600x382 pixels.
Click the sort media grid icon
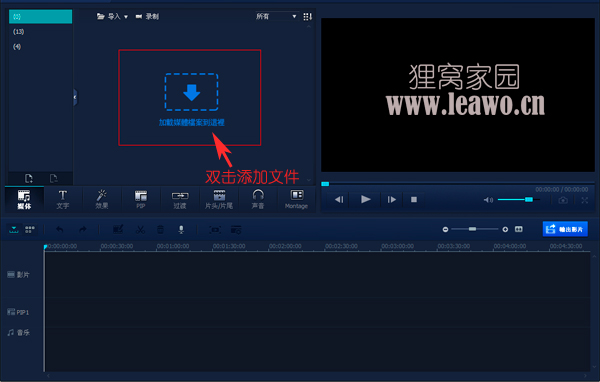(x=307, y=16)
